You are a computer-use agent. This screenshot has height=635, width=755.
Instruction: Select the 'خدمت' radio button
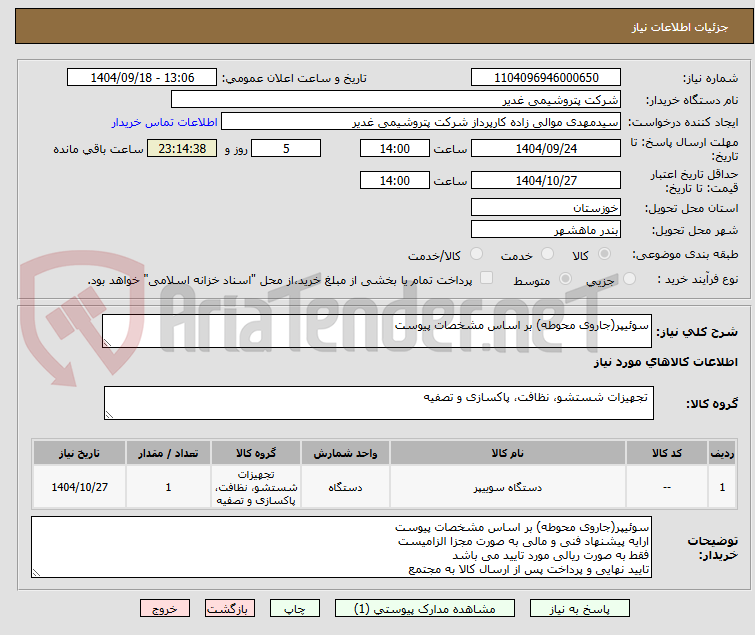[x=547, y=254]
